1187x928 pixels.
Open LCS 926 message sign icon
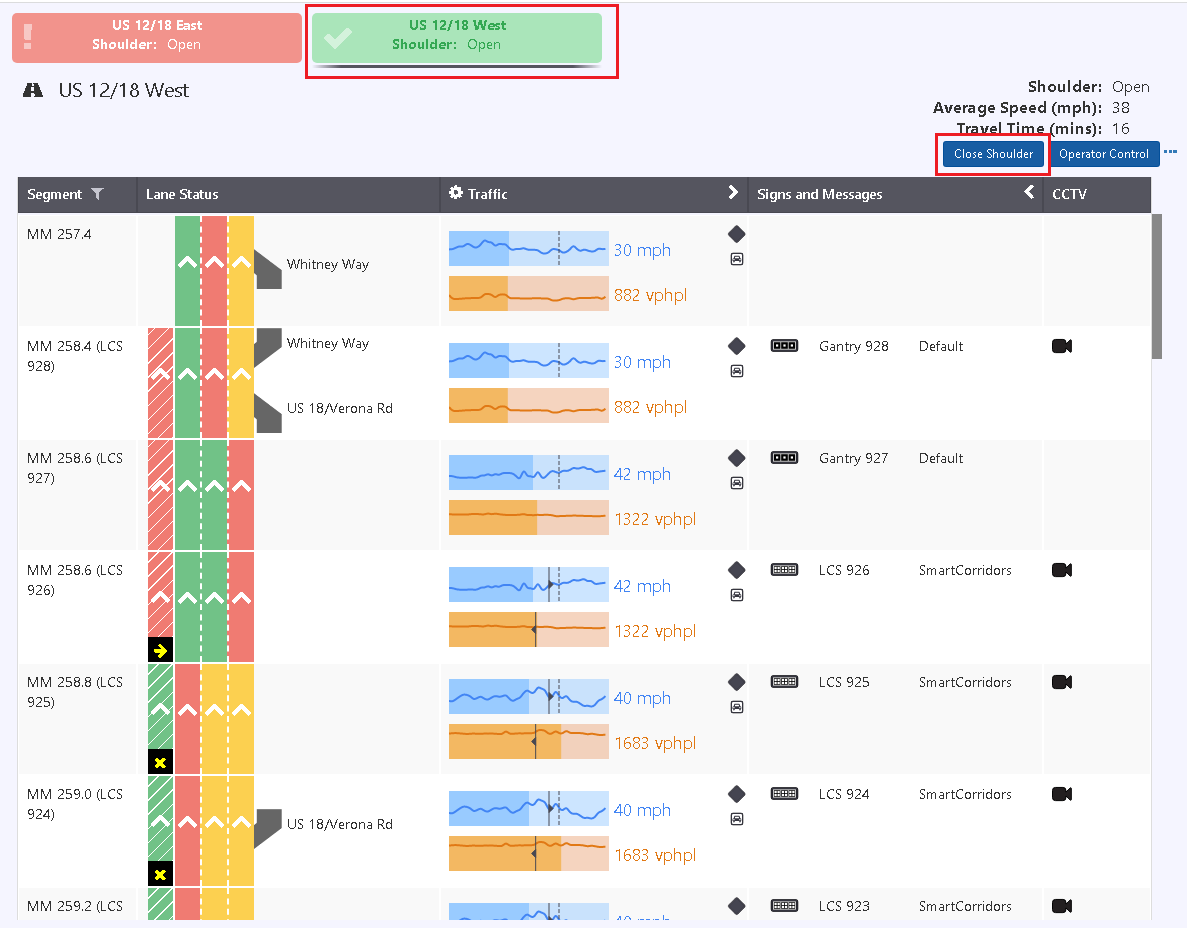(x=784, y=570)
